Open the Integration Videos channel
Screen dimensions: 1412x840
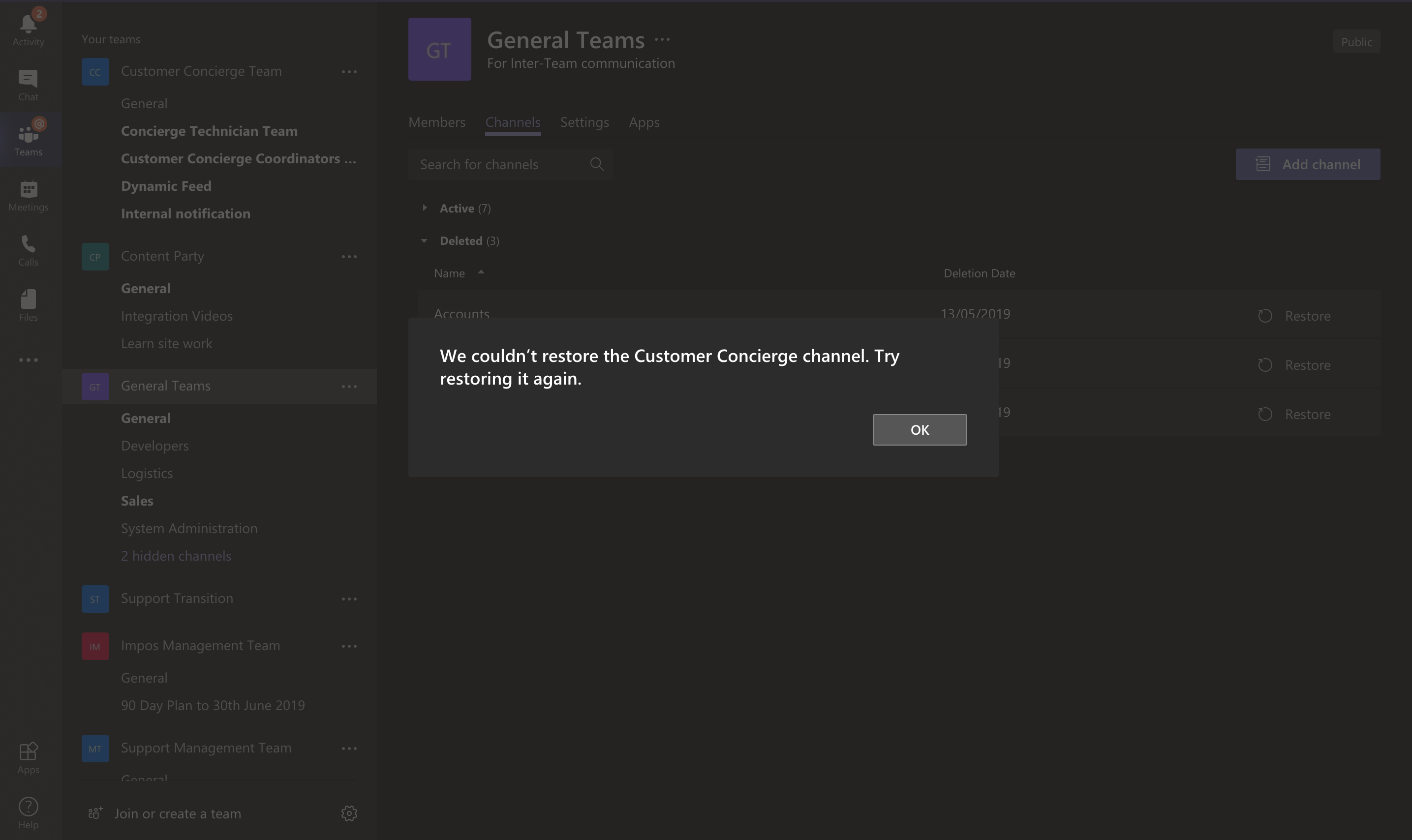[177, 316]
